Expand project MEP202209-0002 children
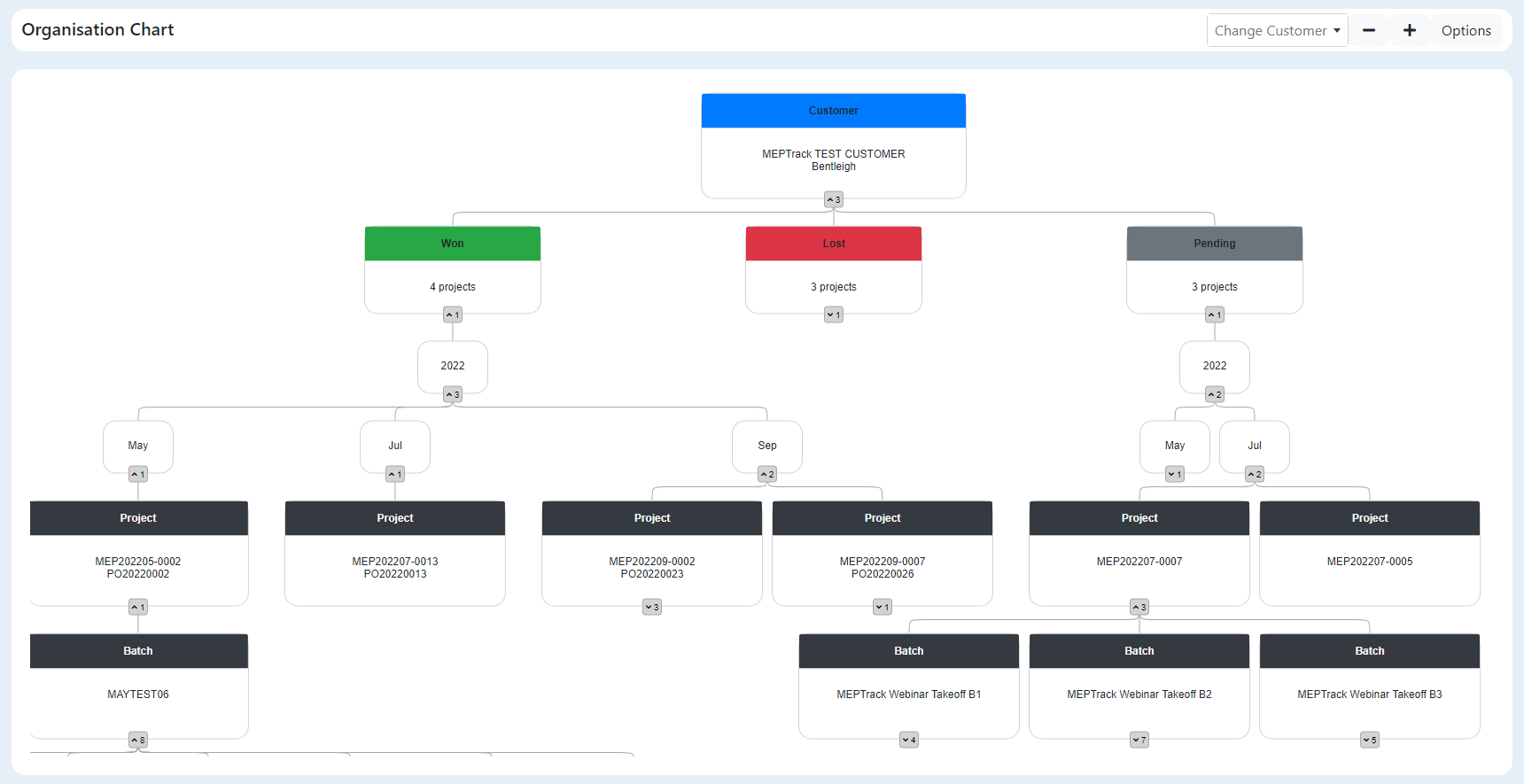Image resolution: width=1524 pixels, height=784 pixels. coord(652,607)
